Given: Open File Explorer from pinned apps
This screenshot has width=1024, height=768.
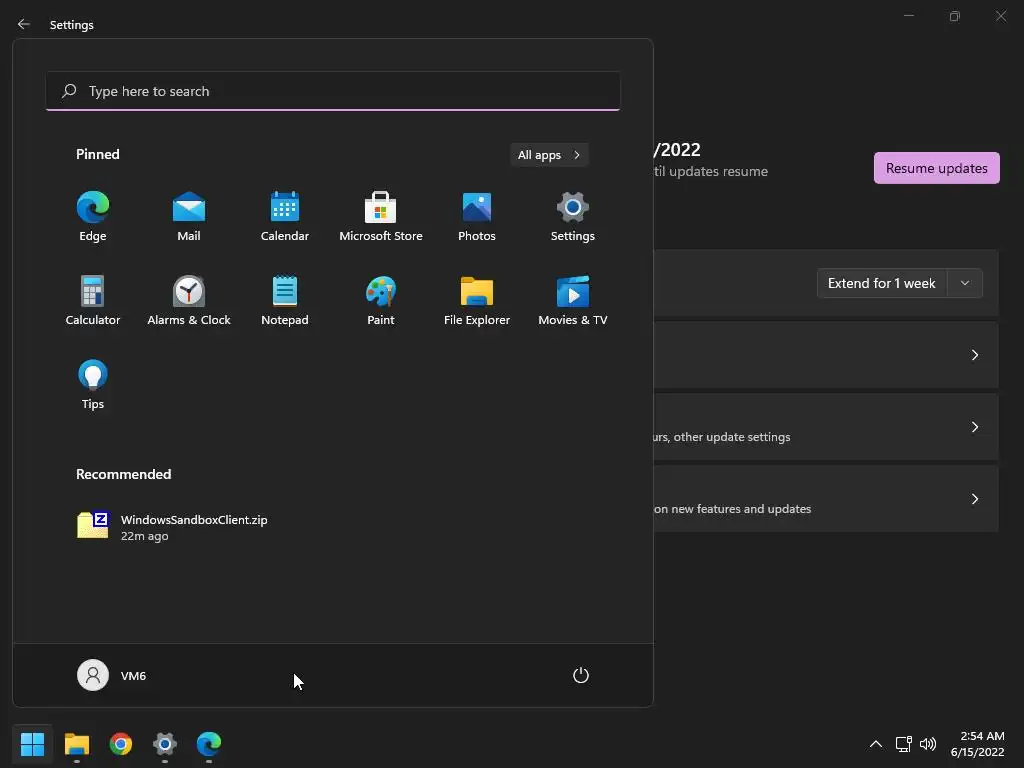Looking at the screenshot, I should (x=477, y=300).
